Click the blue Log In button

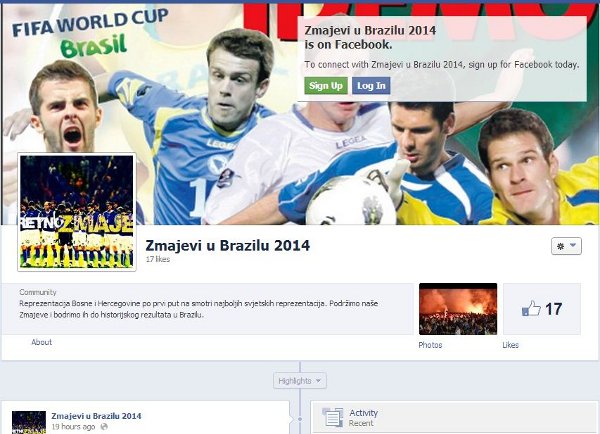(x=371, y=85)
